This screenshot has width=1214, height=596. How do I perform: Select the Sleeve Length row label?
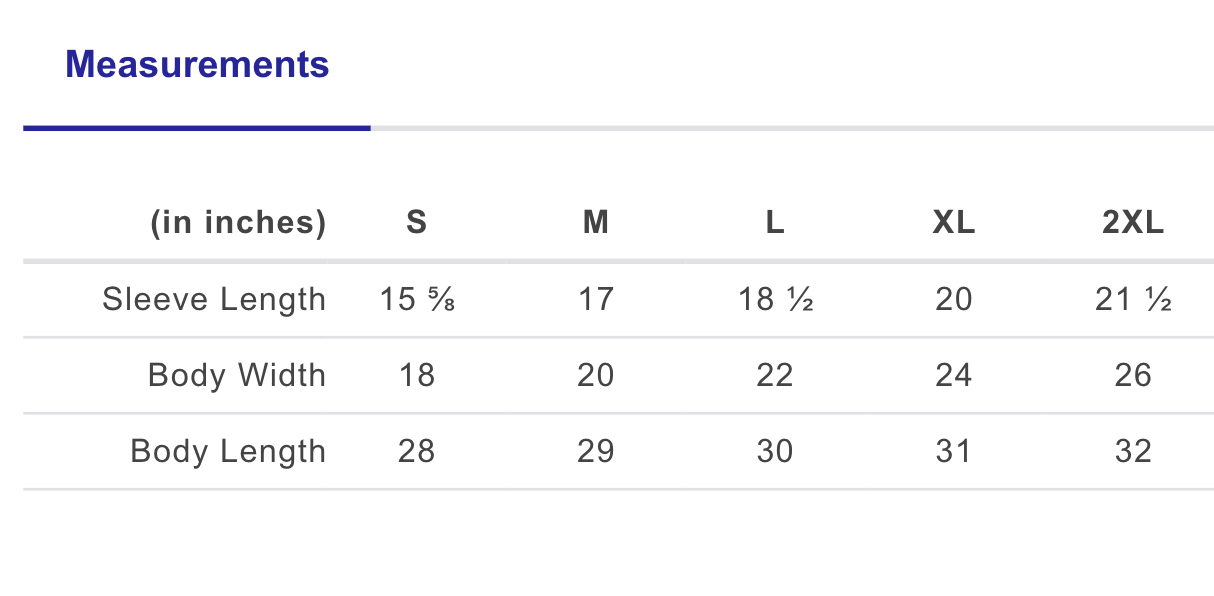[x=214, y=299]
